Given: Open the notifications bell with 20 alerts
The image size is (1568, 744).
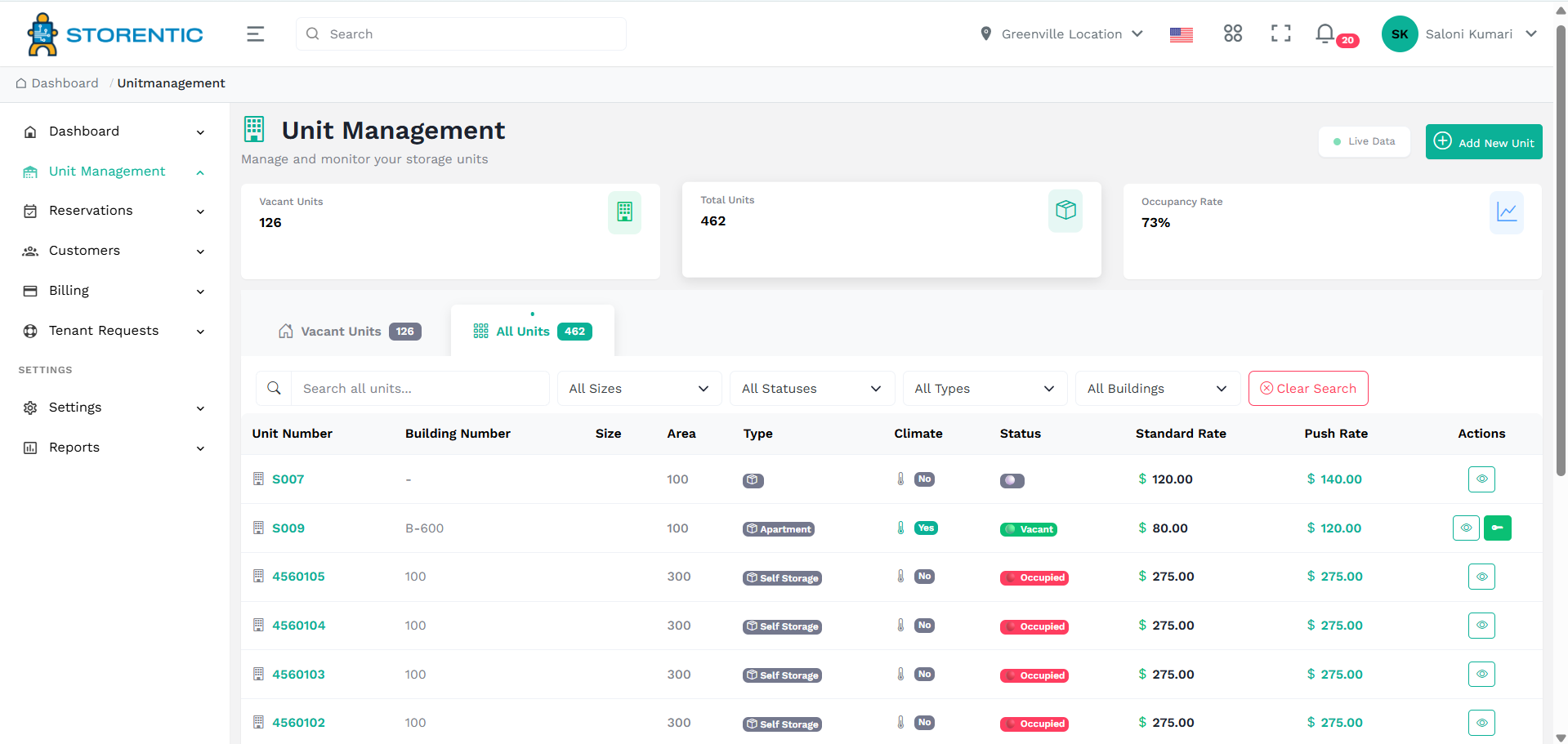Looking at the screenshot, I should pyautogui.click(x=1325, y=33).
